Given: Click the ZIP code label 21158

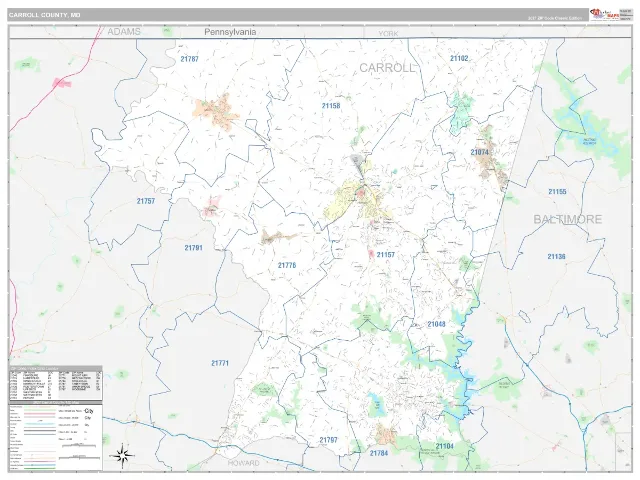Looking at the screenshot, I should 331,106.
